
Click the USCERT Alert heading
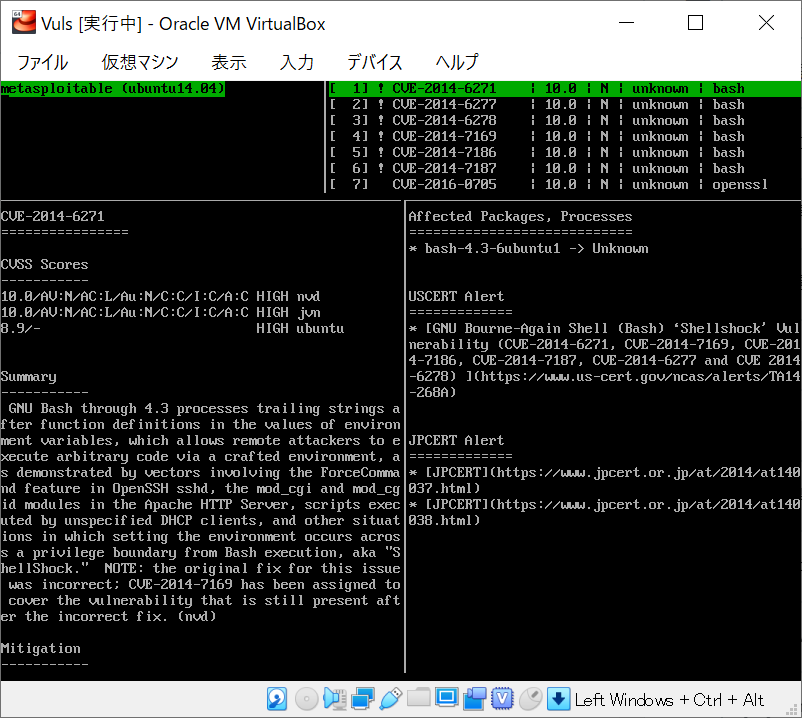456,296
